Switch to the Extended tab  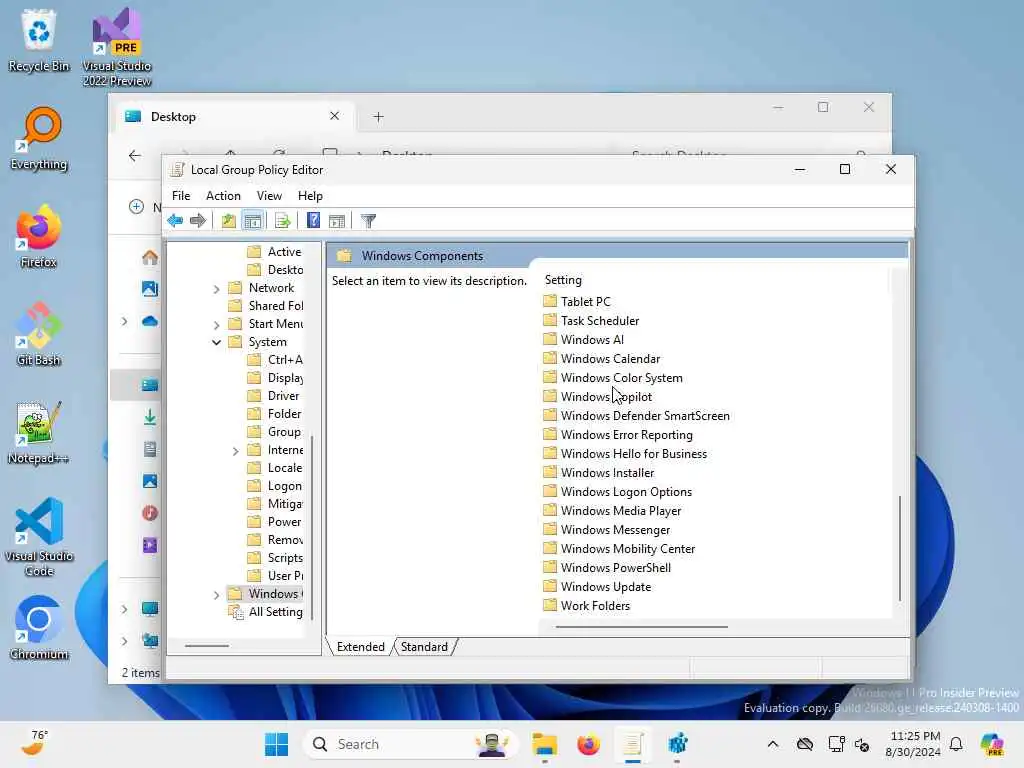point(360,647)
